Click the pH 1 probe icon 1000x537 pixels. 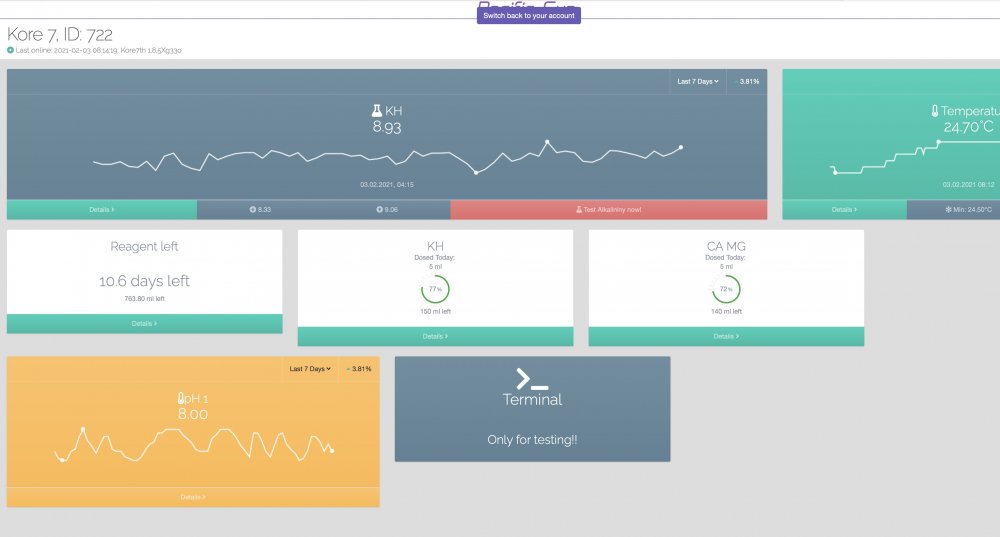coord(181,399)
